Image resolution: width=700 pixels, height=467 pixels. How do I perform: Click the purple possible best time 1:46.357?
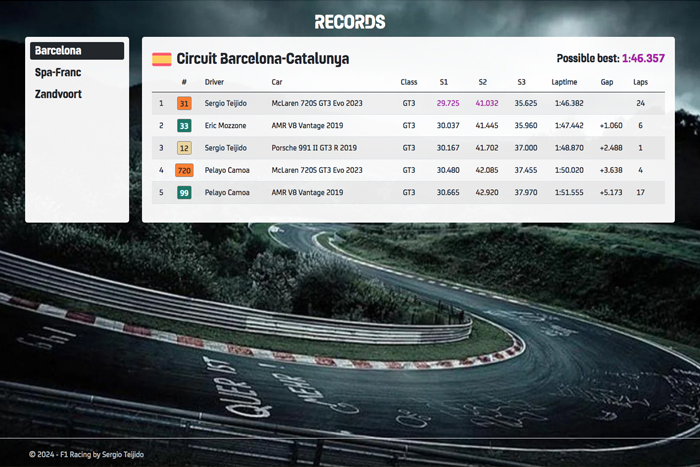point(643,59)
